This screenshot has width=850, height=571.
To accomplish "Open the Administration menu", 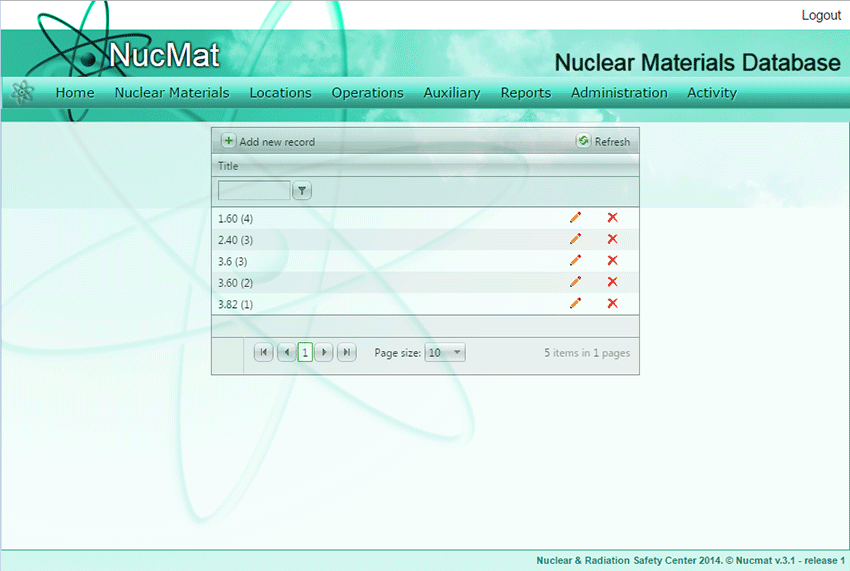I will [x=619, y=93].
